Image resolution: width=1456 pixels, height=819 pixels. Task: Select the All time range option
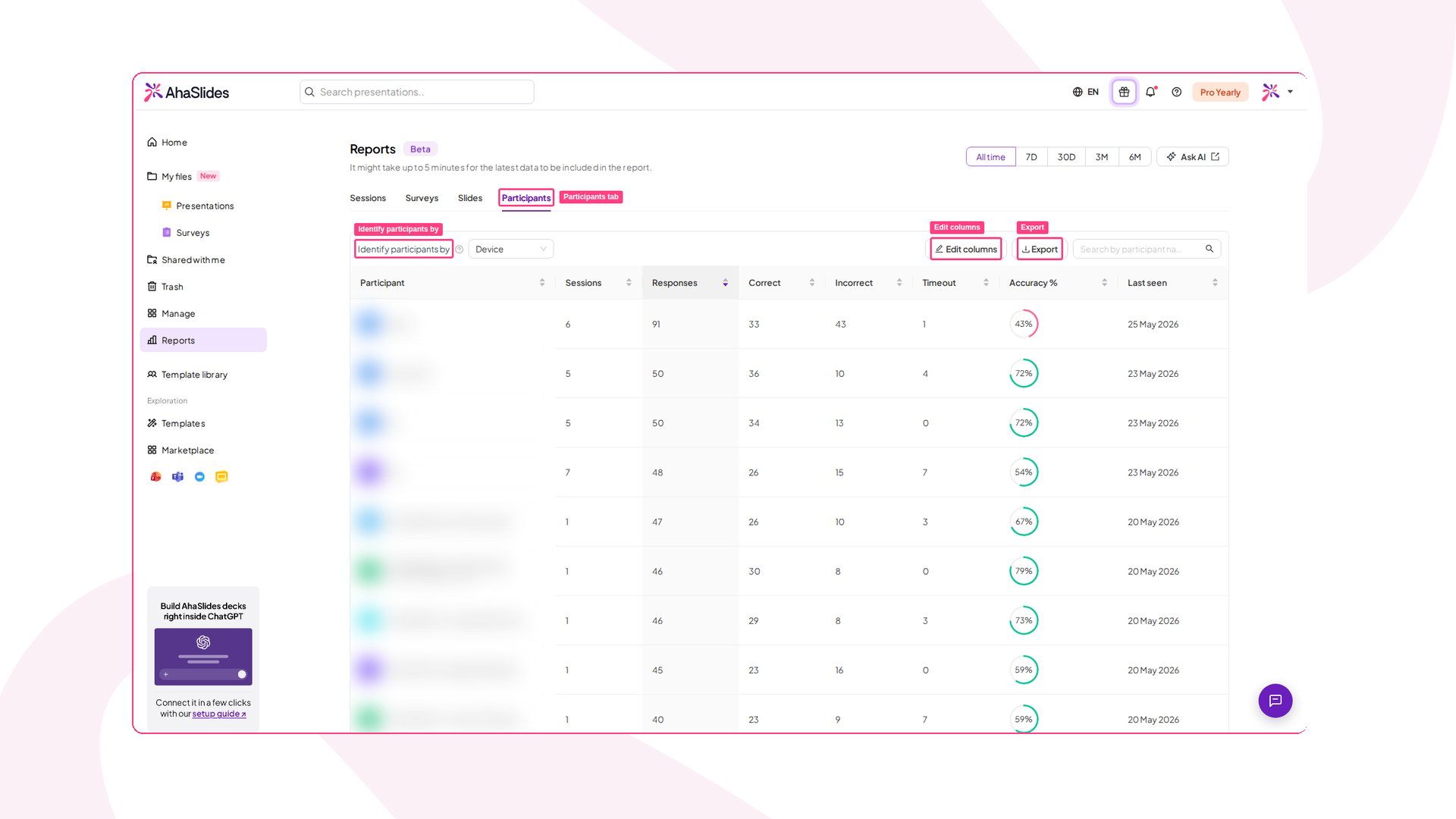[x=990, y=157]
